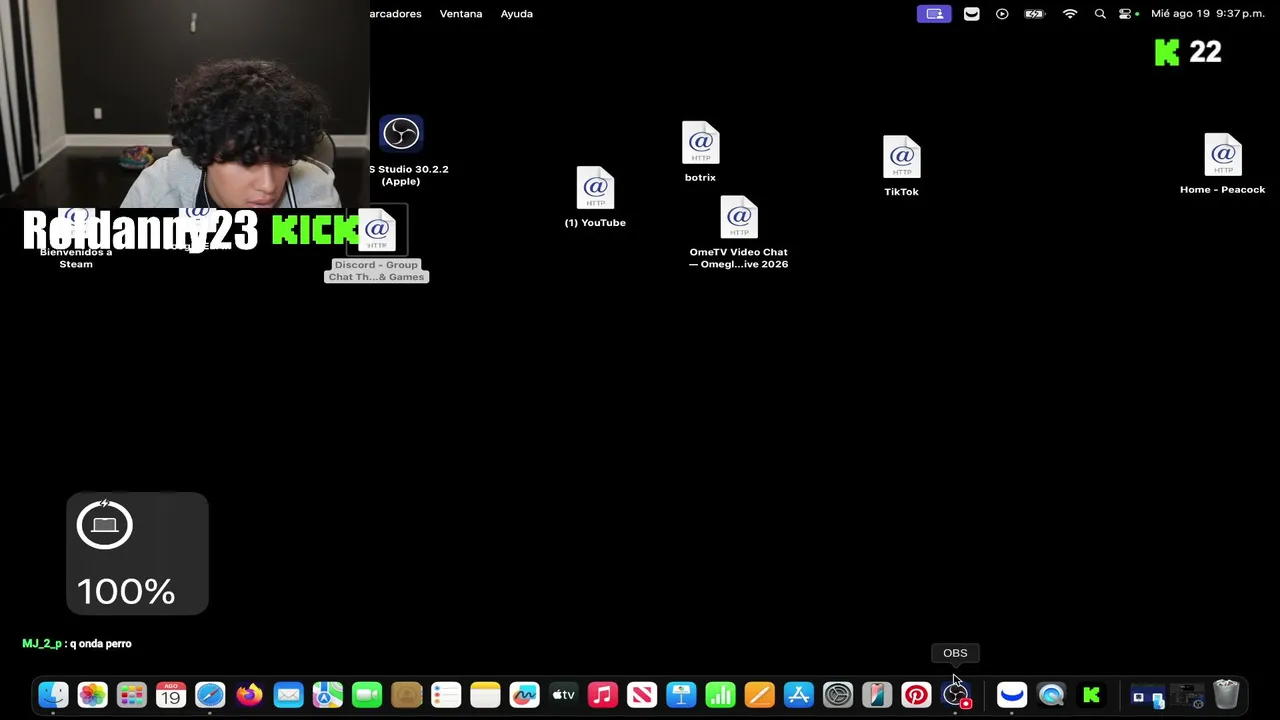Open the second minimized window near Trash
The height and width of the screenshot is (720, 1280).
[x=1187, y=695]
